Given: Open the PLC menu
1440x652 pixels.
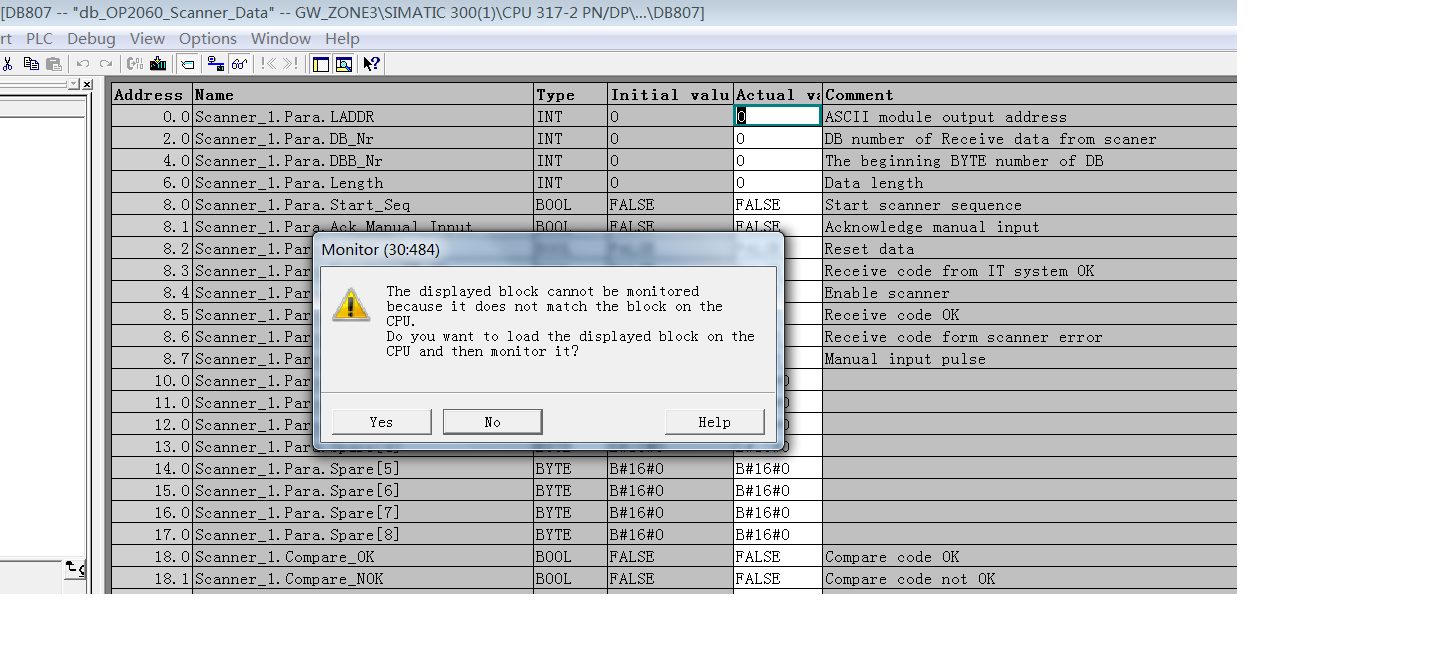Looking at the screenshot, I should click(x=40, y=39).
